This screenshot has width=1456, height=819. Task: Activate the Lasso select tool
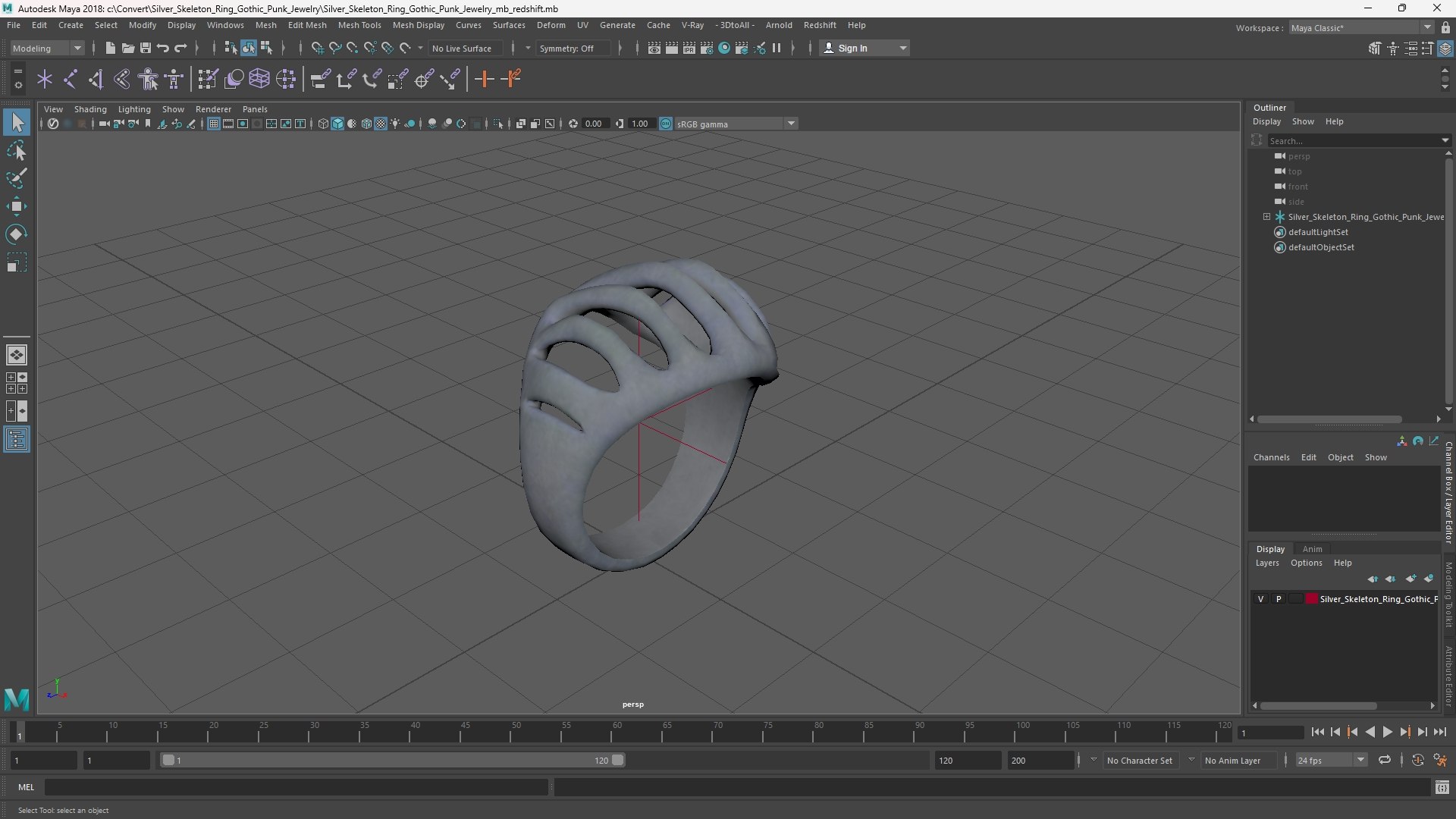pyautogui.click(x=17, y=150)
